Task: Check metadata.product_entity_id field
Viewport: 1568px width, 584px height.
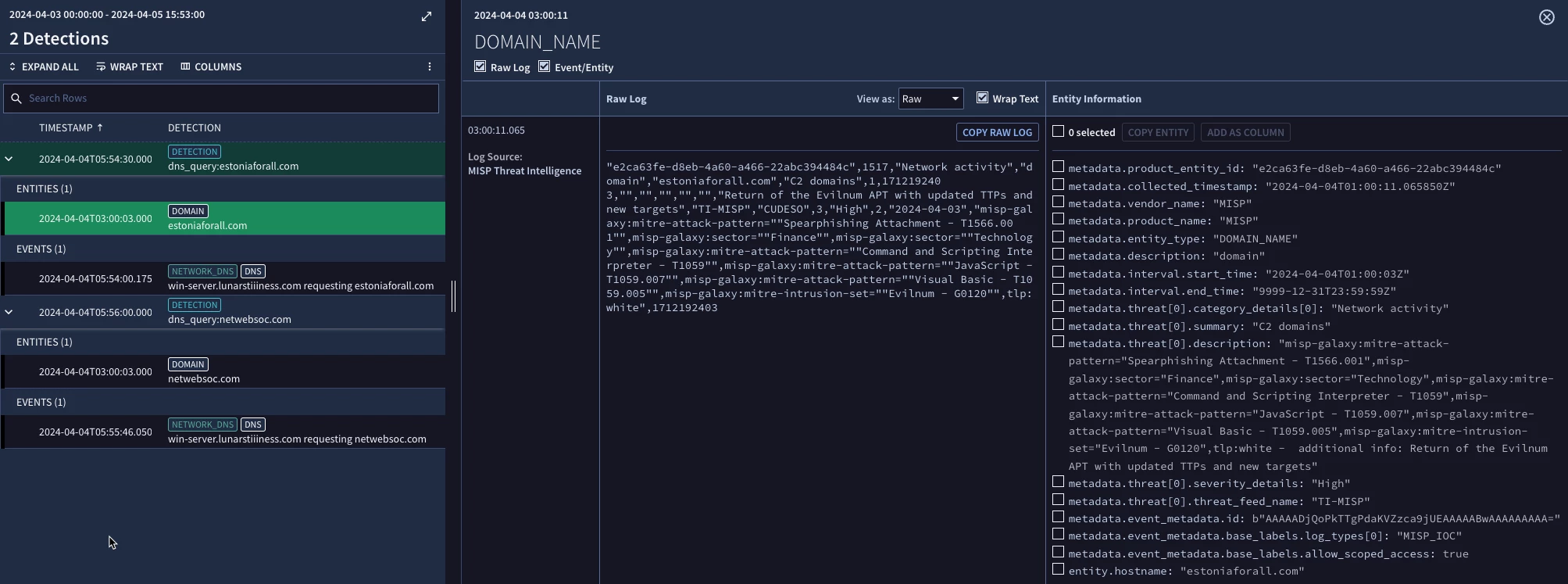Action: (1058, 167)
